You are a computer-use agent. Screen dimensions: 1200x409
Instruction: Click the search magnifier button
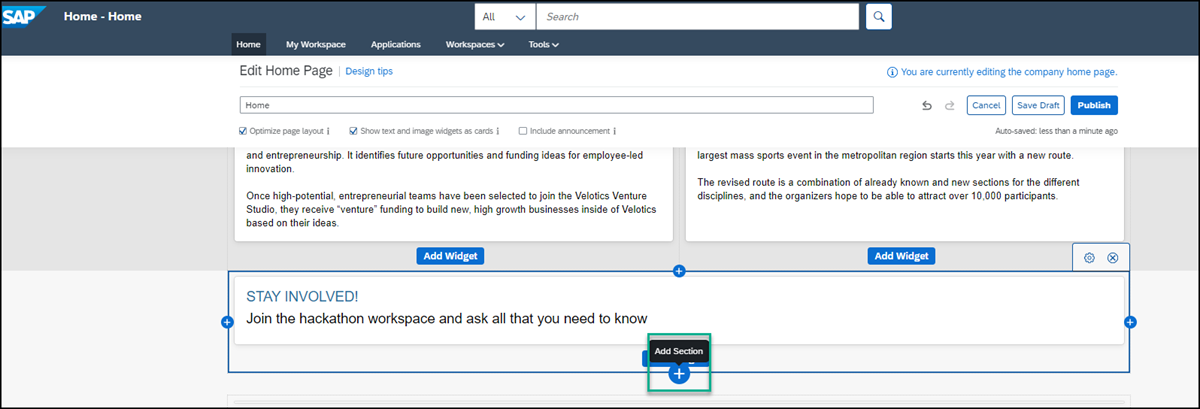878,17
